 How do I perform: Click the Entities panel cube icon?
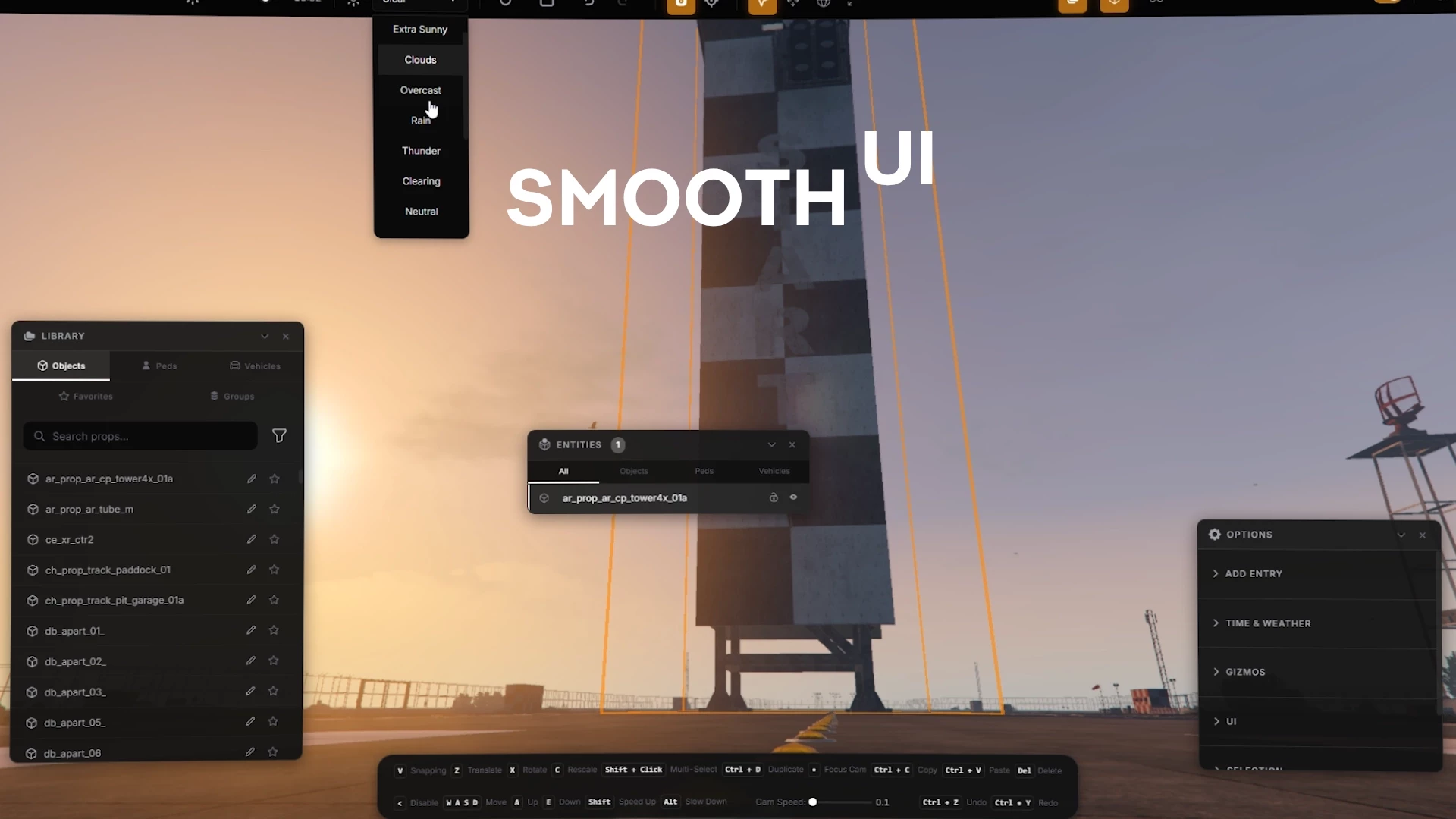tap(544, 444)
